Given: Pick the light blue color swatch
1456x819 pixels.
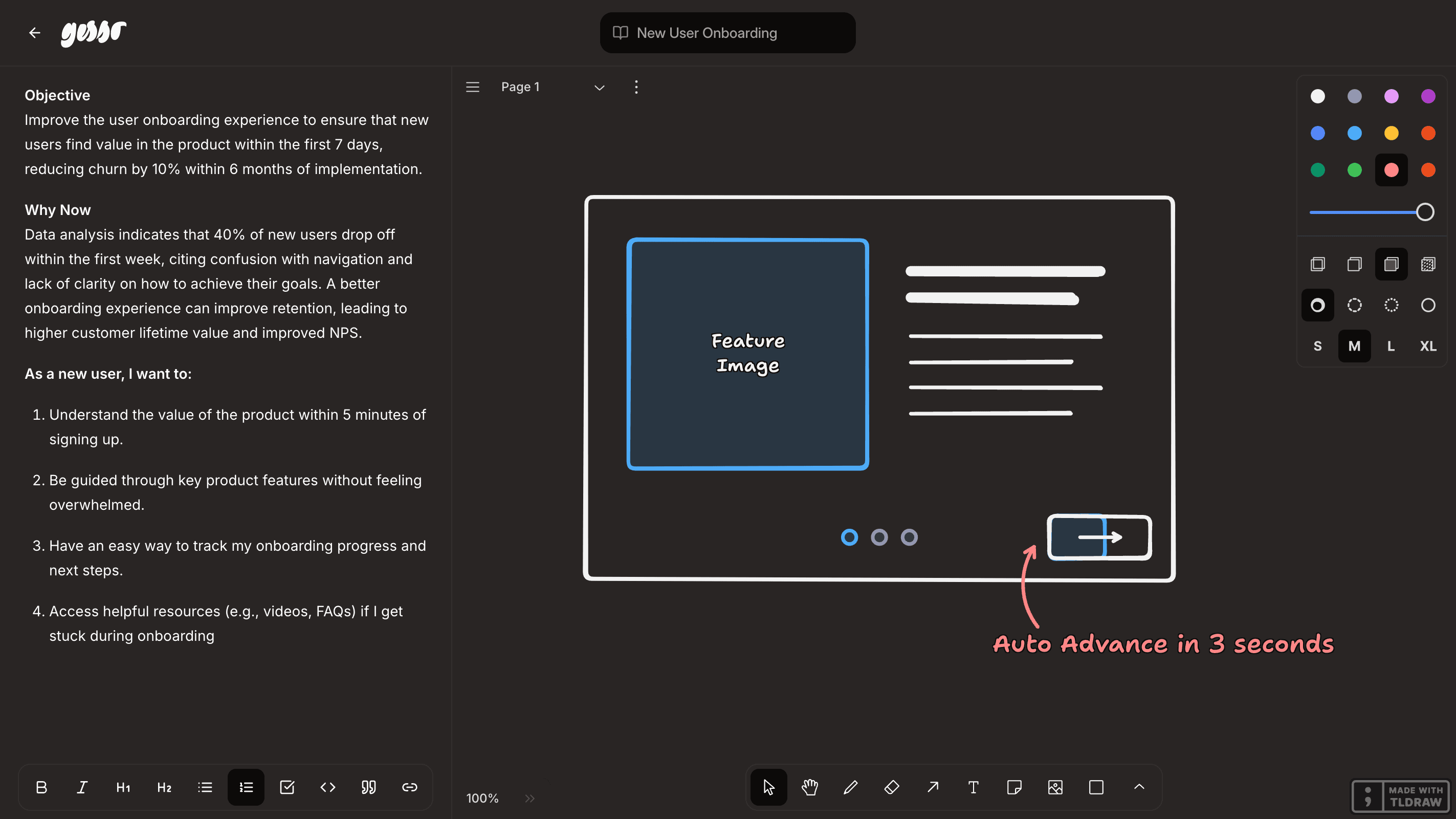Looking at the screenshot, I should (x=1354, y=133).
